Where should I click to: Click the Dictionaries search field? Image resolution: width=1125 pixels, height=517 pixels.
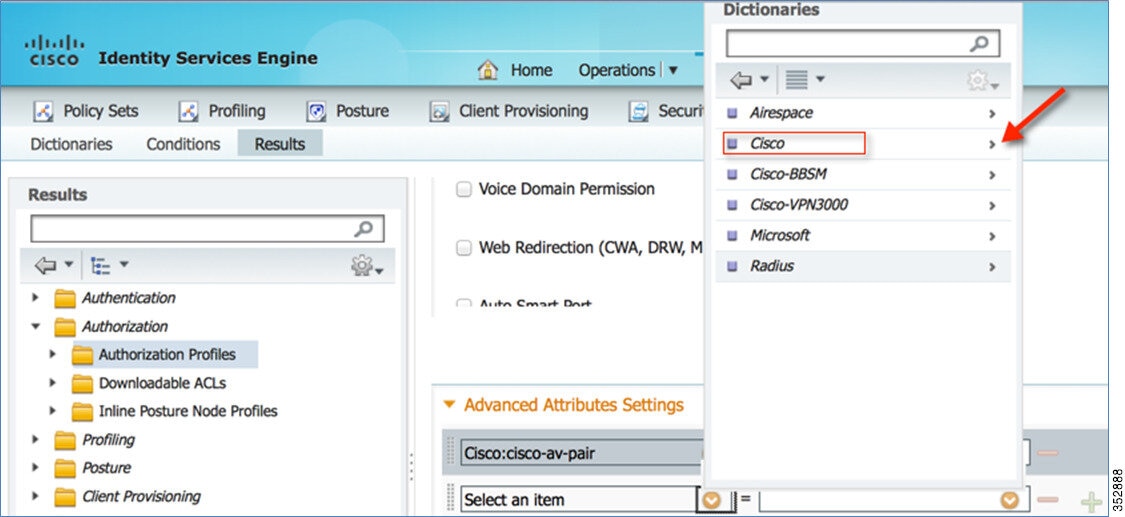click(863, 44)
